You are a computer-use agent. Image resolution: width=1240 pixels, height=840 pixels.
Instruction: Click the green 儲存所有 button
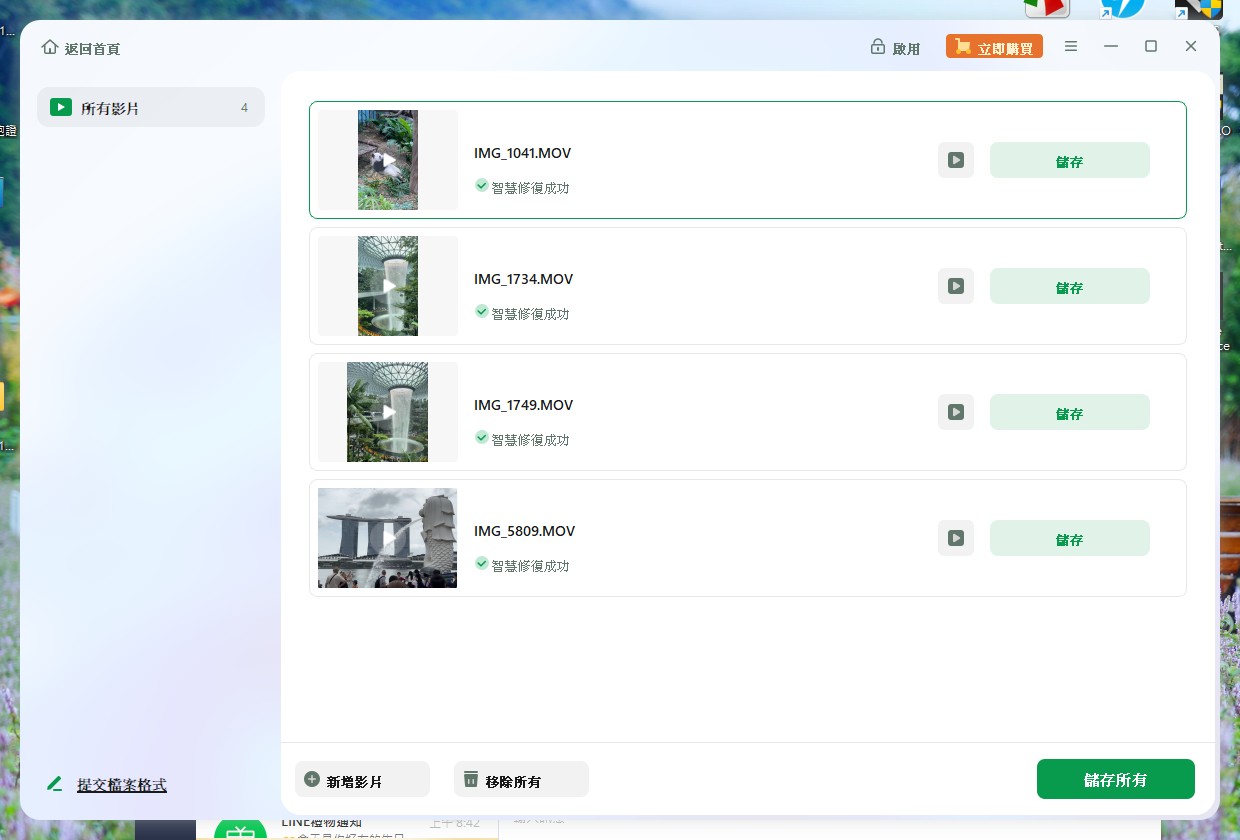[x=1116, y=779]
